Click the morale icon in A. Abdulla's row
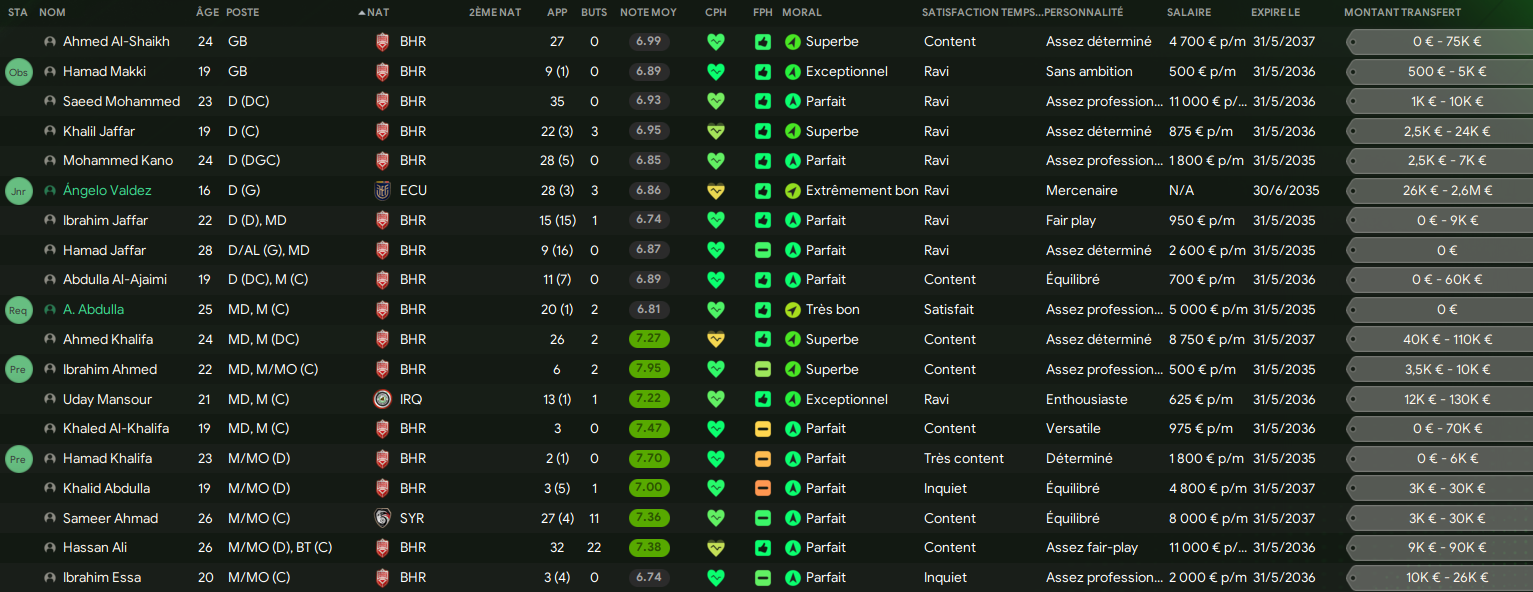Viewport: 1533px width, 592px height. tap(793, 310)
